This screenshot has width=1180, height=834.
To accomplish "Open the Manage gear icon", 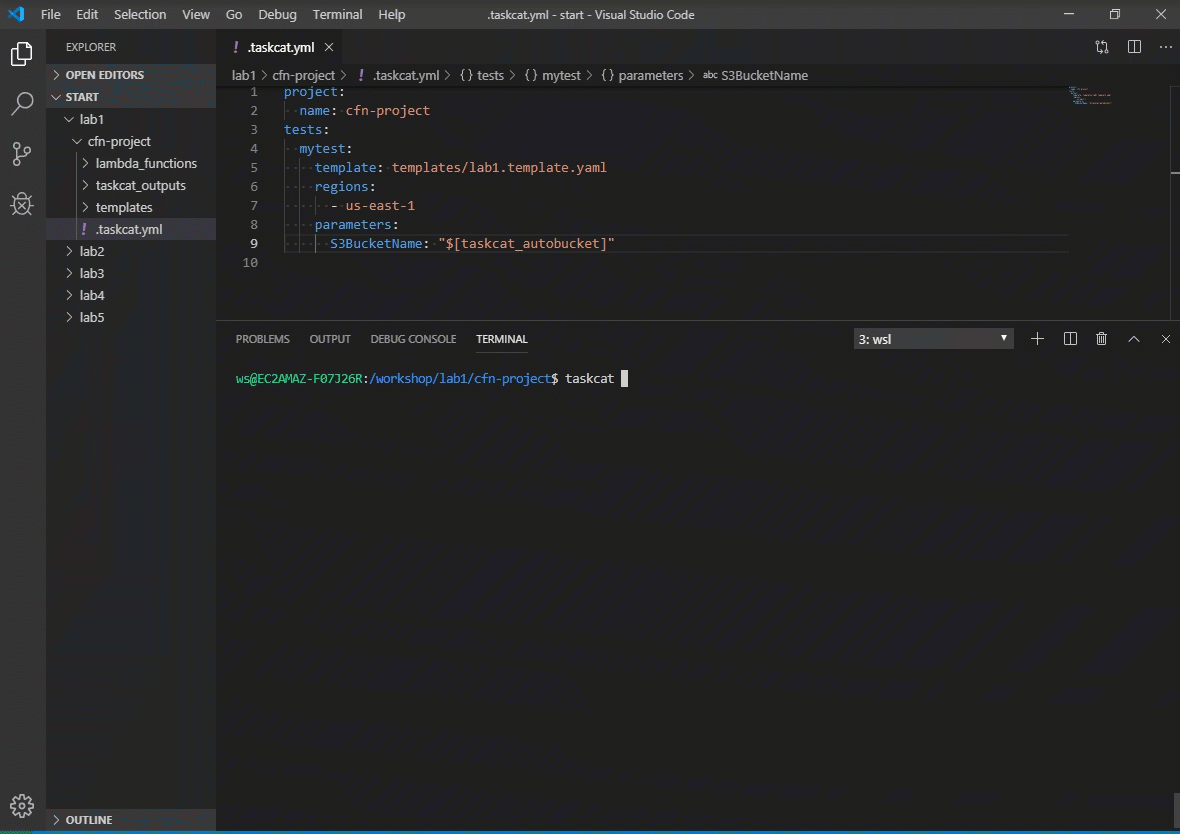I will point(22,805).
